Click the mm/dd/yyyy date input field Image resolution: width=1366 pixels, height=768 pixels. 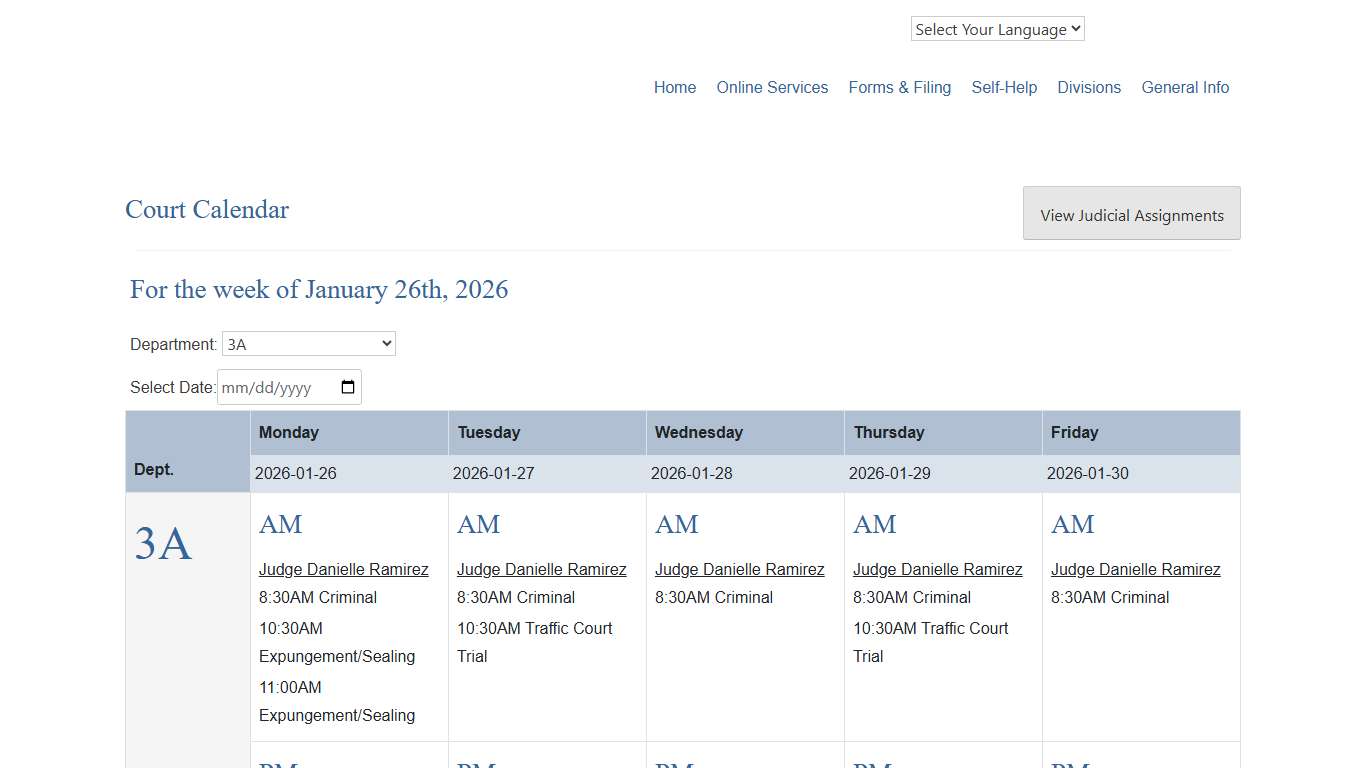[275, 387]
